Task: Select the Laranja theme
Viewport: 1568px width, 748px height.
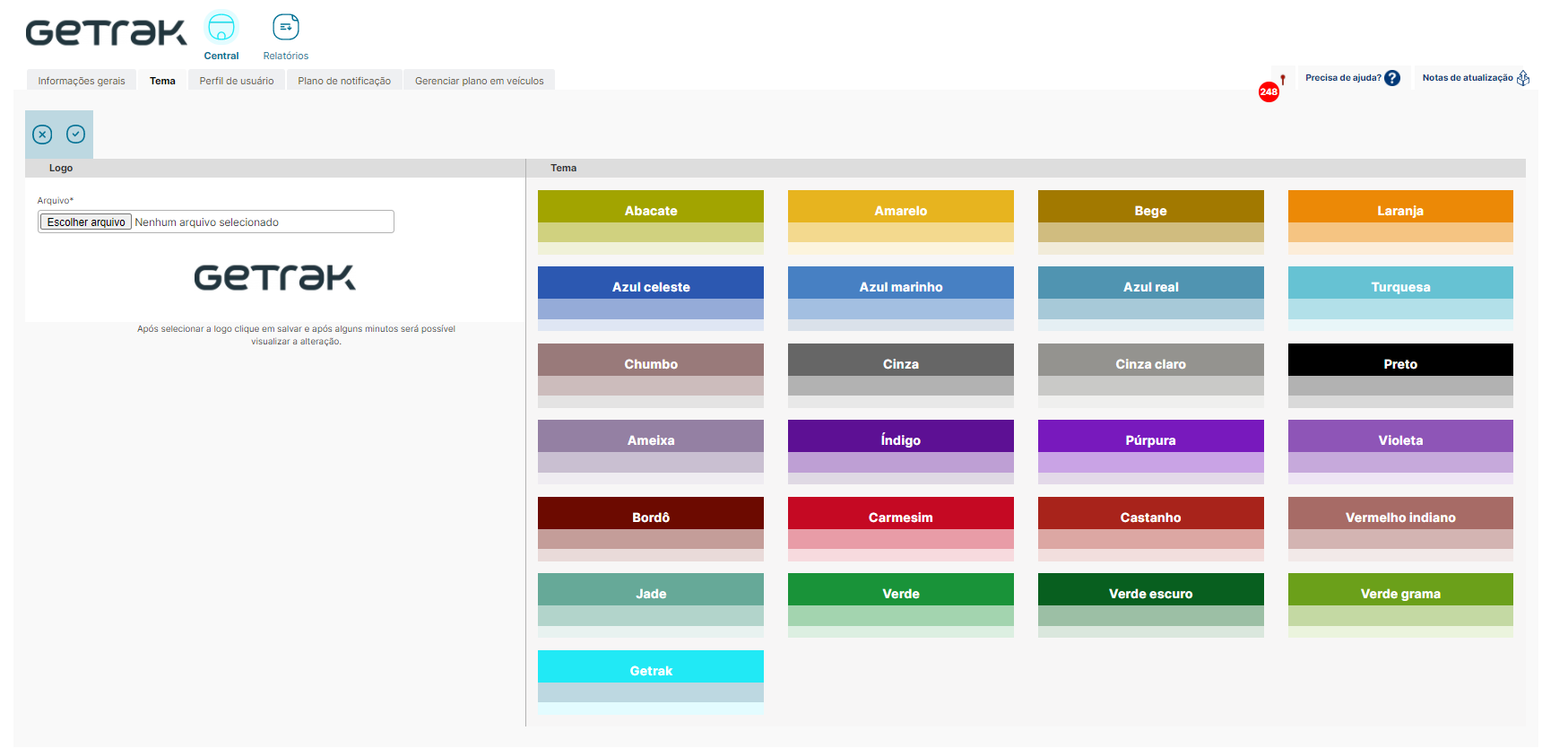Action: [1400, 222]
